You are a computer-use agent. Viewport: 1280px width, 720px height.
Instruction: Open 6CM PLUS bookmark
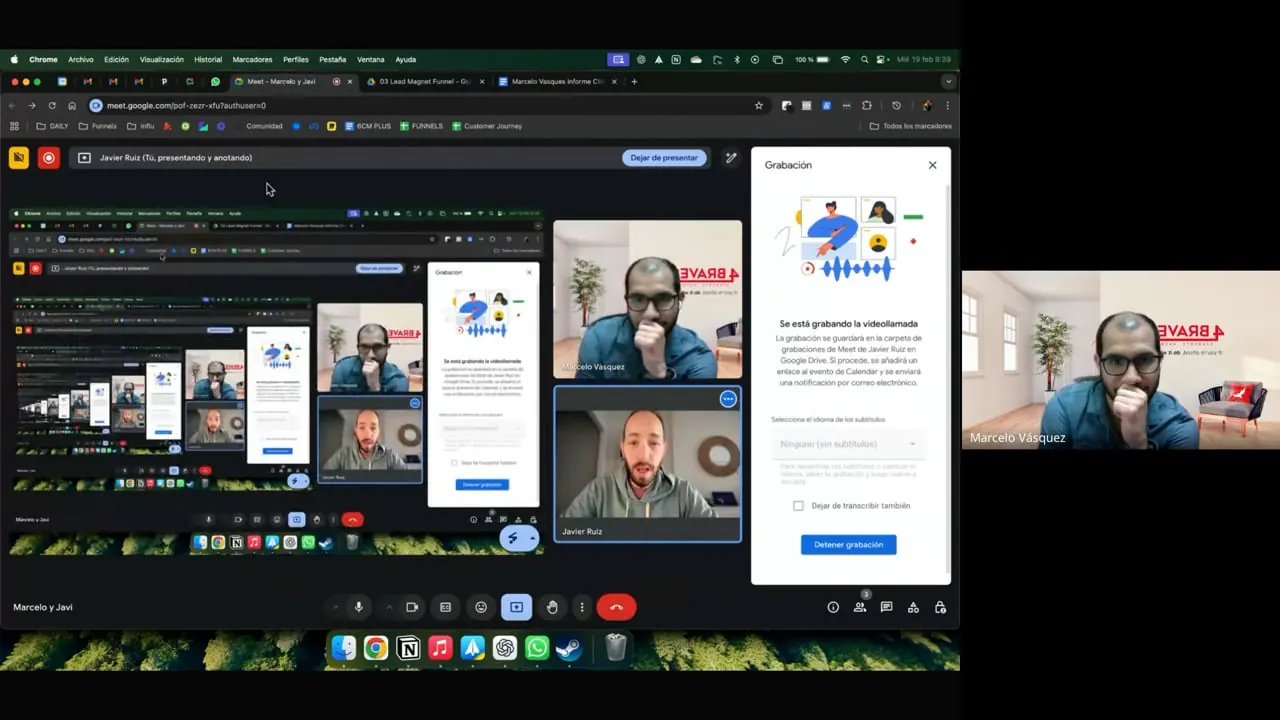[366, 126]
